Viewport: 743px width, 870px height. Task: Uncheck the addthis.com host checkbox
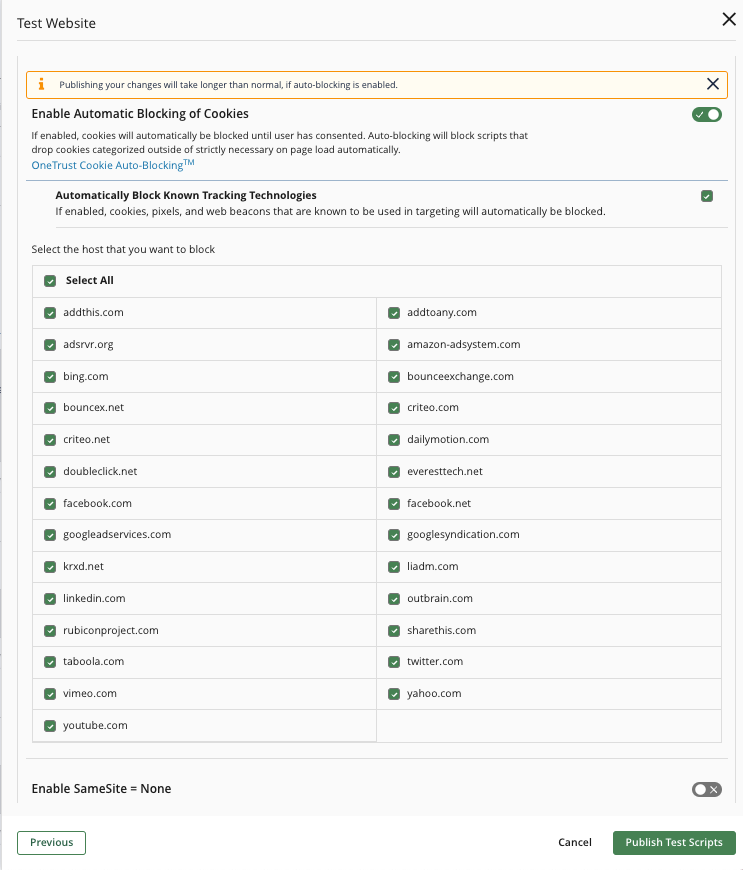pyautogui.click(x=50, y=313)
